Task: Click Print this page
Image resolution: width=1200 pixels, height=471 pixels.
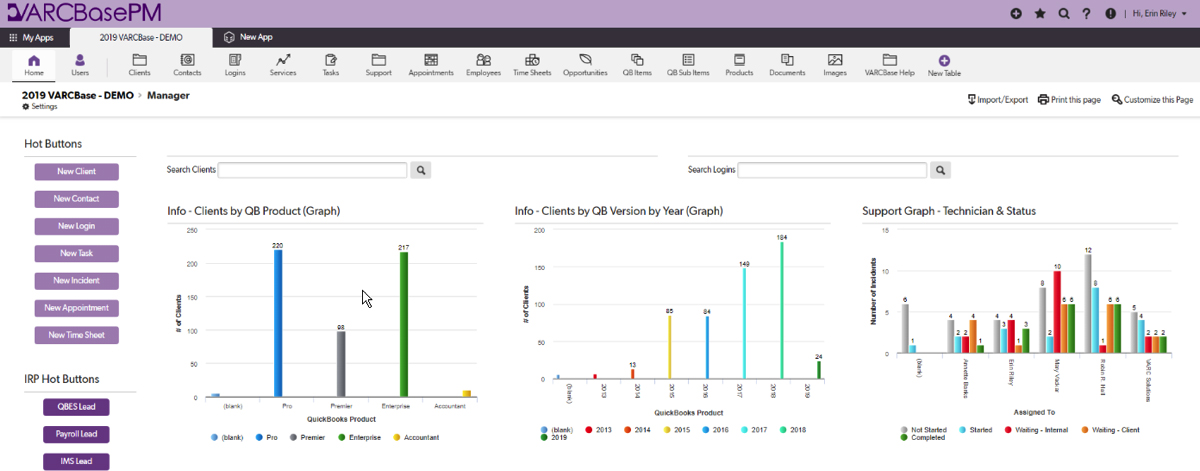Action: (1069, 100)
